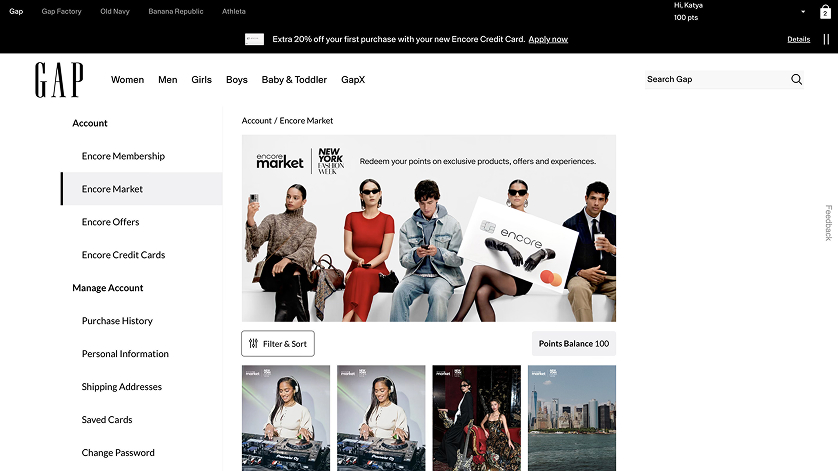Switch to Gap Factory brand tab

click(61, 11)
